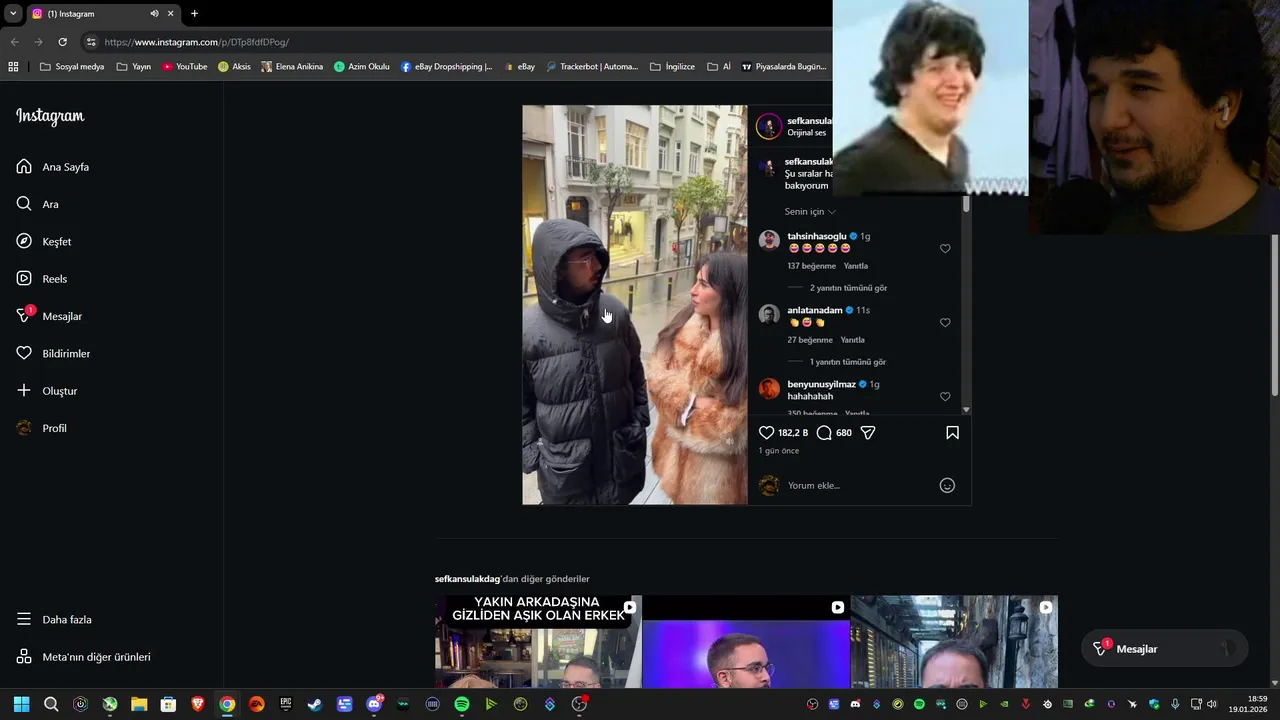Open Spotify from the taskbar

462,704
